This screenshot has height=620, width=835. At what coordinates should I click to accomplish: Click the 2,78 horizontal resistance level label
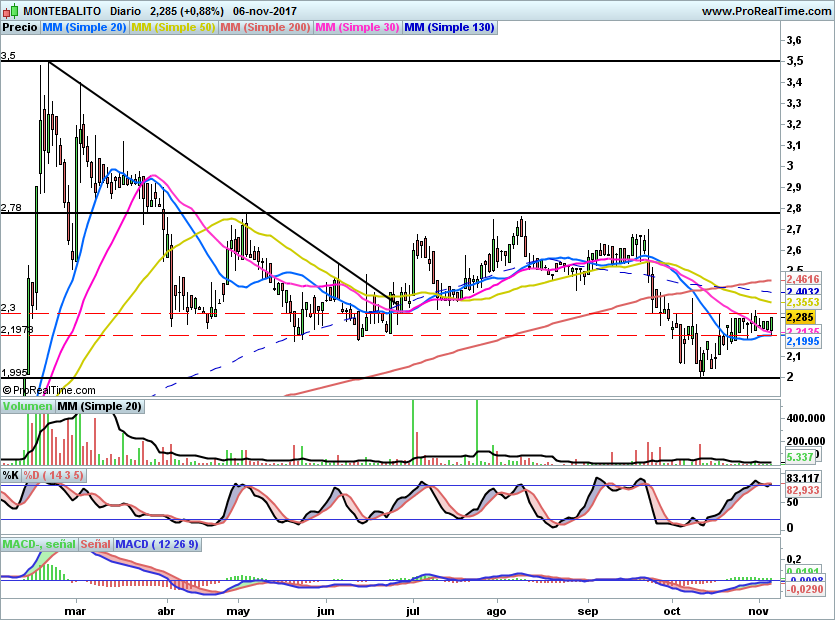11,207
